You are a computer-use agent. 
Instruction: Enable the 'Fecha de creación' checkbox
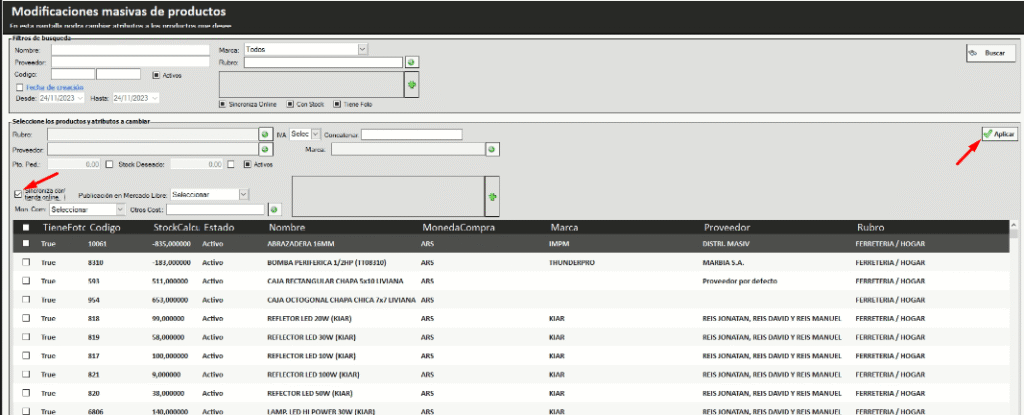19,87
